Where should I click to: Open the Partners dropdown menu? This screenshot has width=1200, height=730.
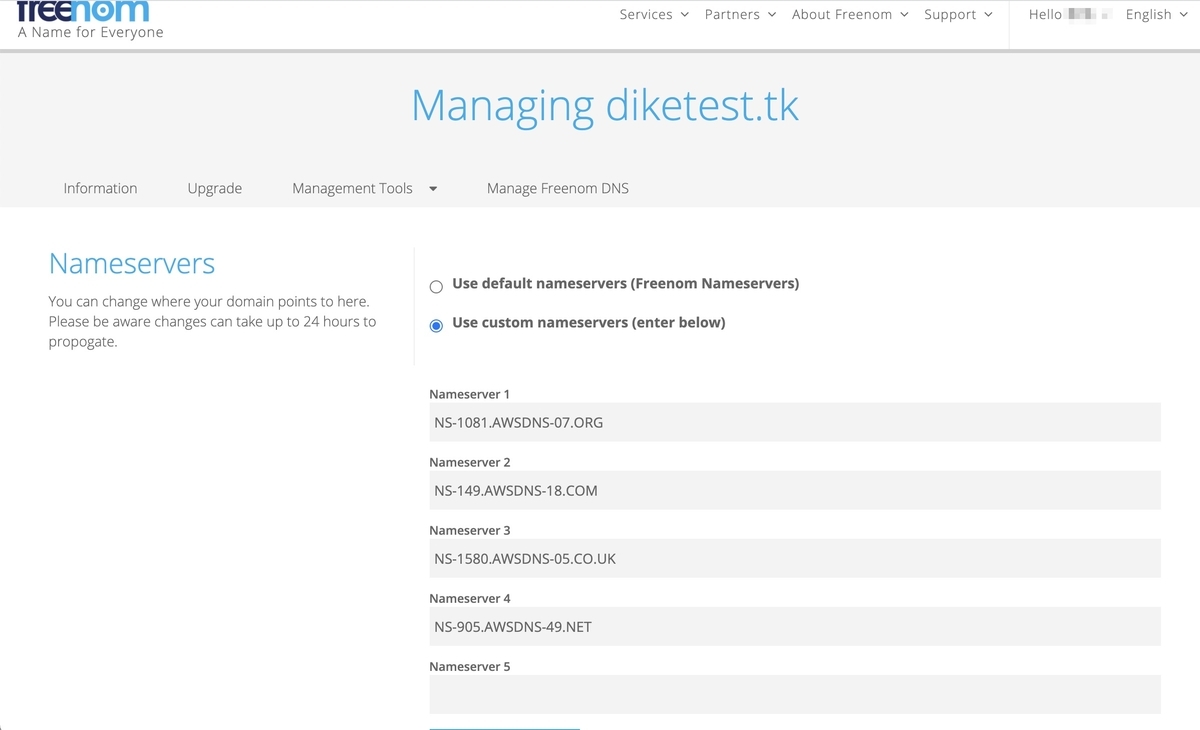point(740,14)
